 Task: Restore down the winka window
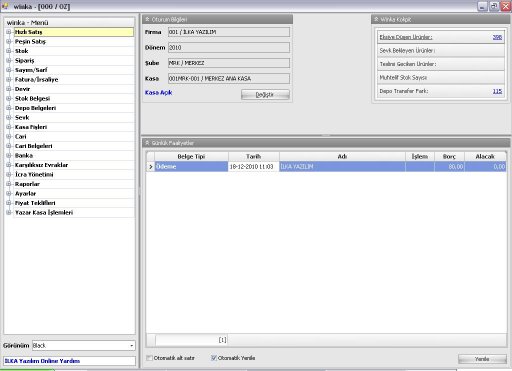[494, 6]
